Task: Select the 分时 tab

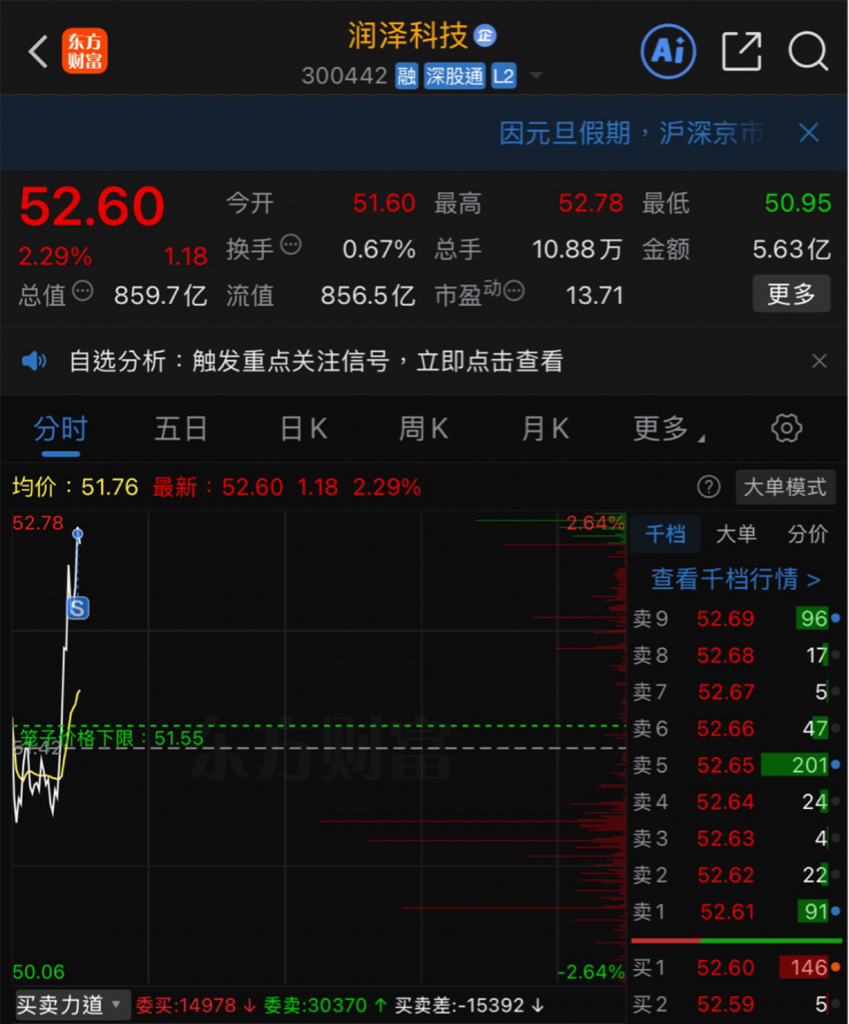Action: (x=61, y=430)
